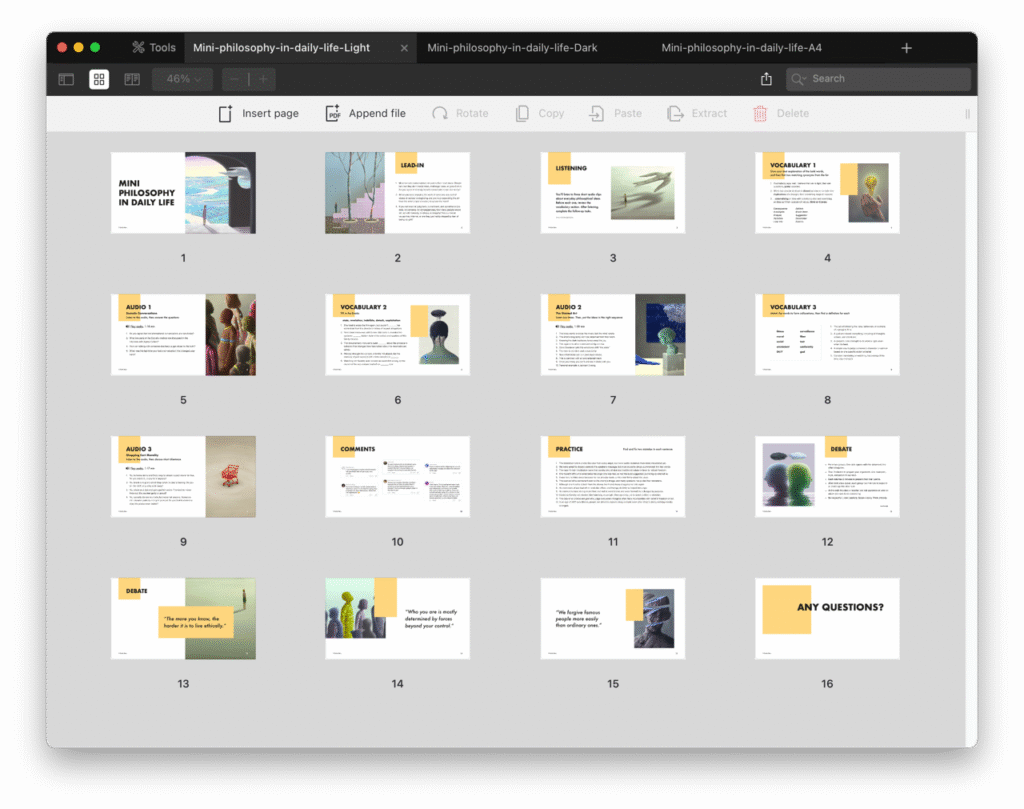This screenshot has height=809, width=1024.
Task: Click the Paste icon in toolbar
Action: [x=597, y=114]
